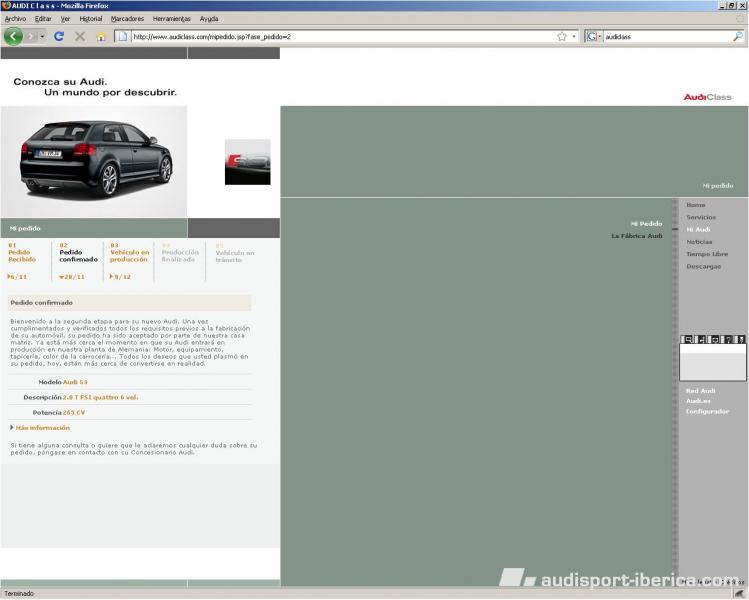Screen dimensions: 749x600
Task: Open the address bar history dropdown arrow
Action: tap(574, 36)
